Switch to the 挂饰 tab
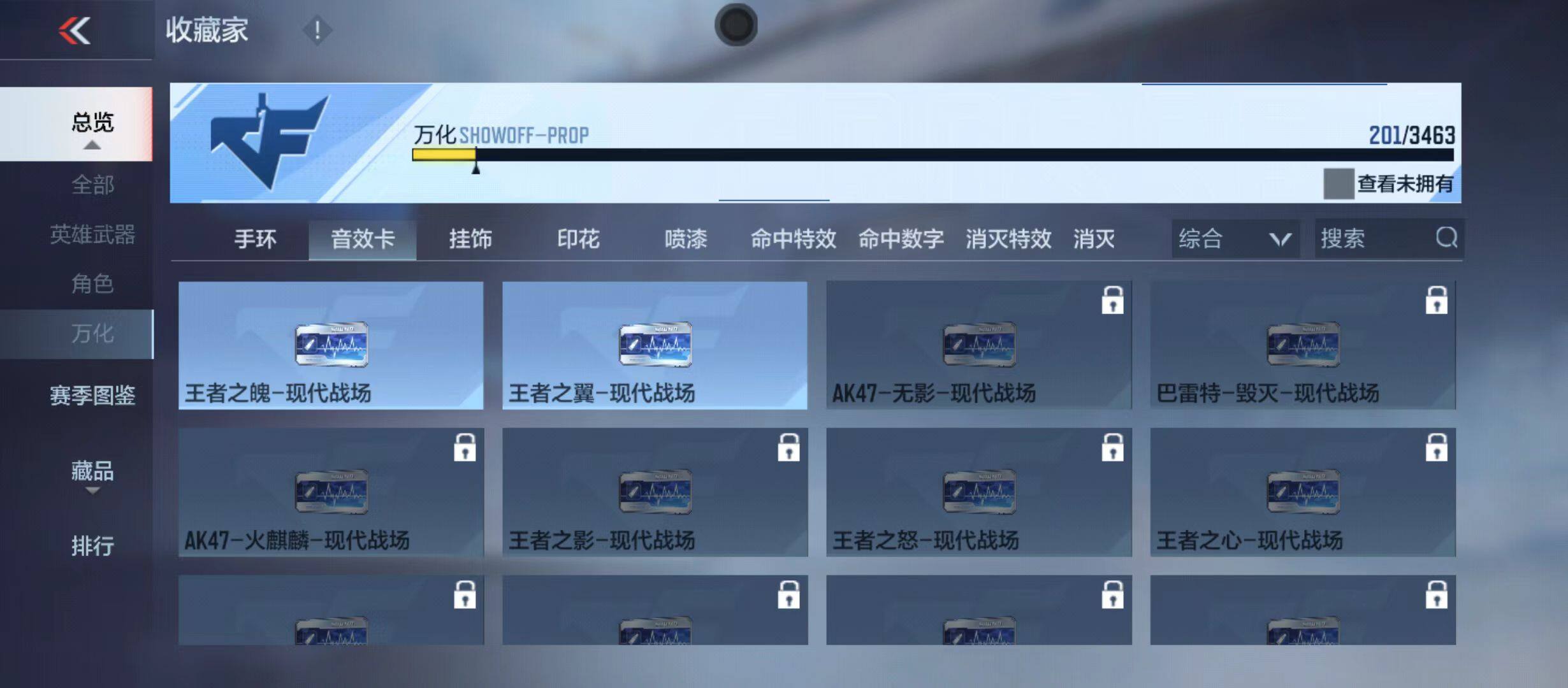Screen dimensions: 1568x688 pos(472,239)
